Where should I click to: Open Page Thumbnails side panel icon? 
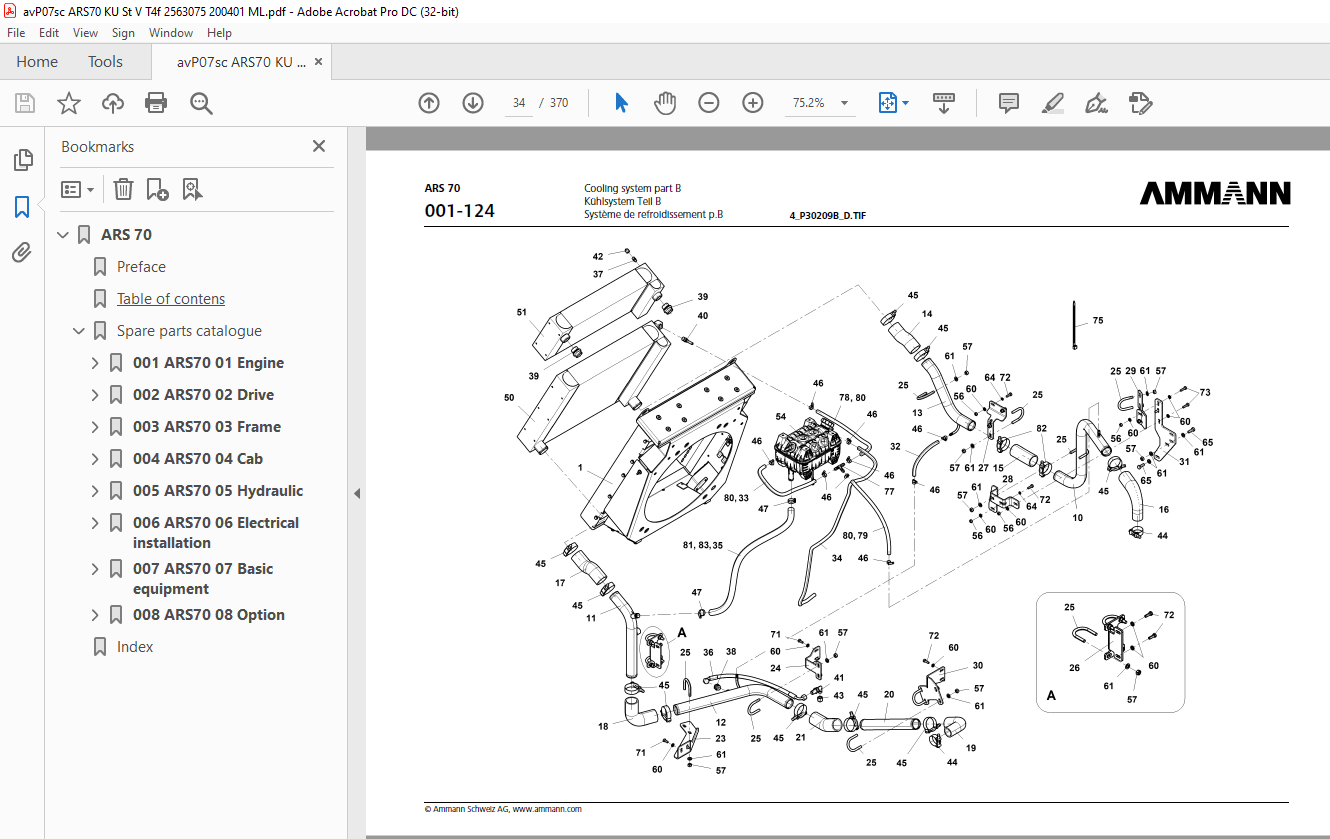[x=22, y=160]
